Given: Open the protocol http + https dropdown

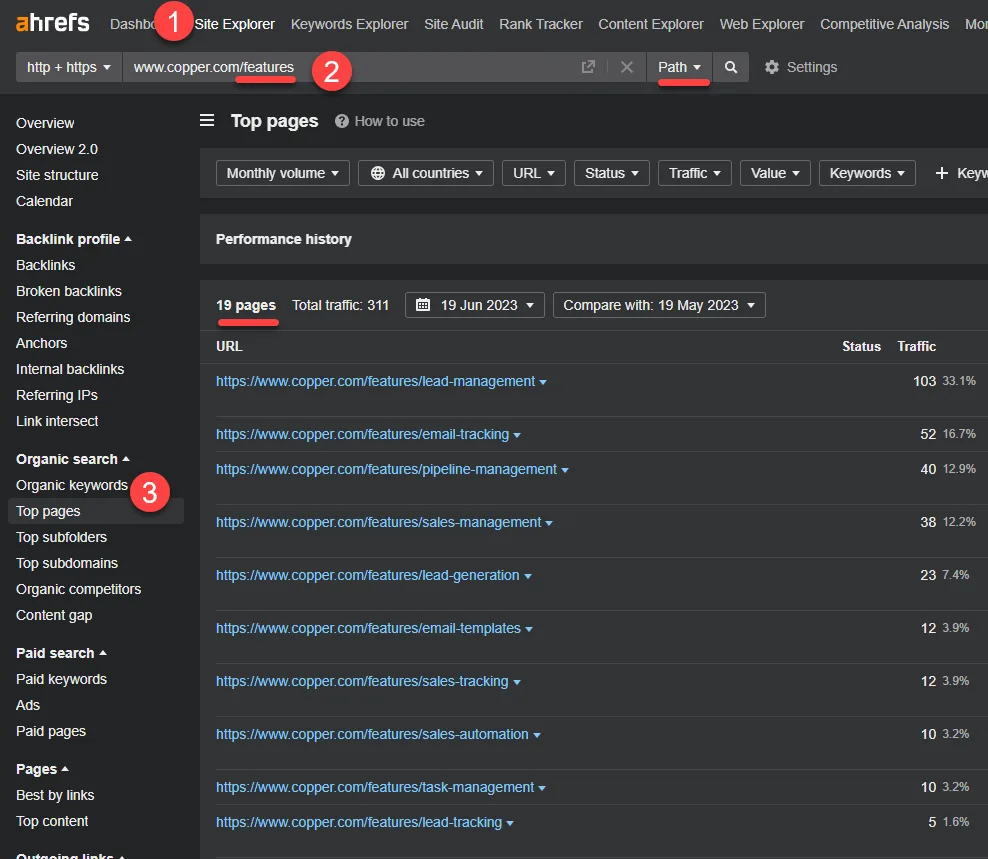Looking at the screenshot, I should coord(69,67).
